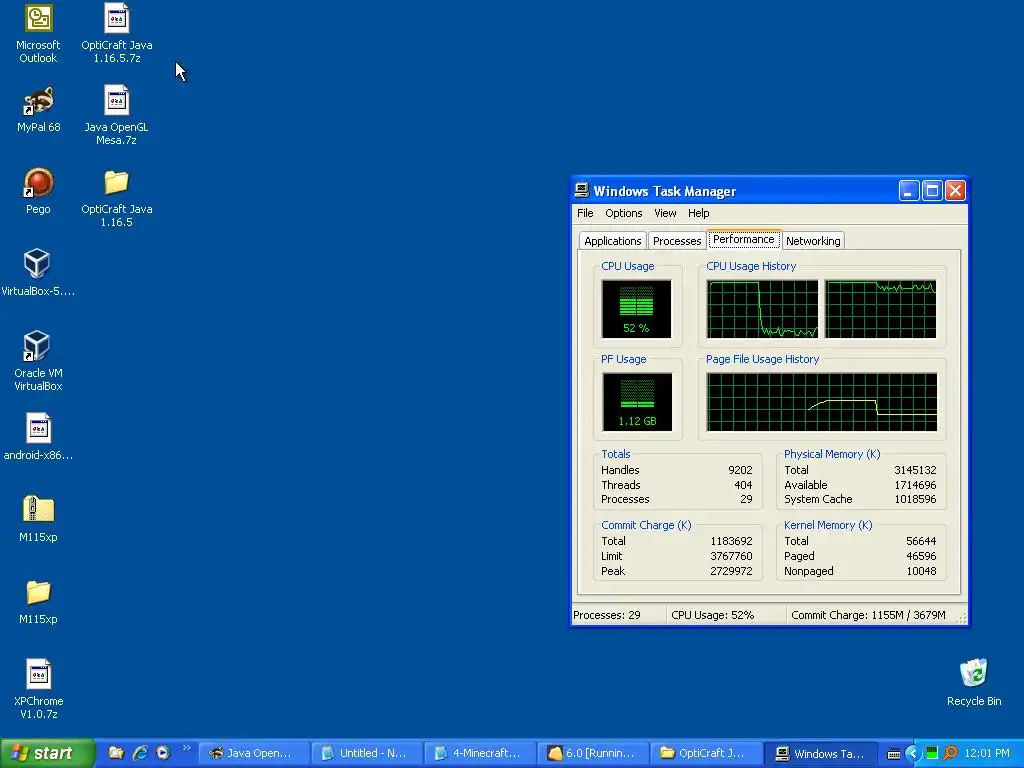Screen dimensions: 1024x768
Task: Switch to the Networking tab
Action: (813, 241)
